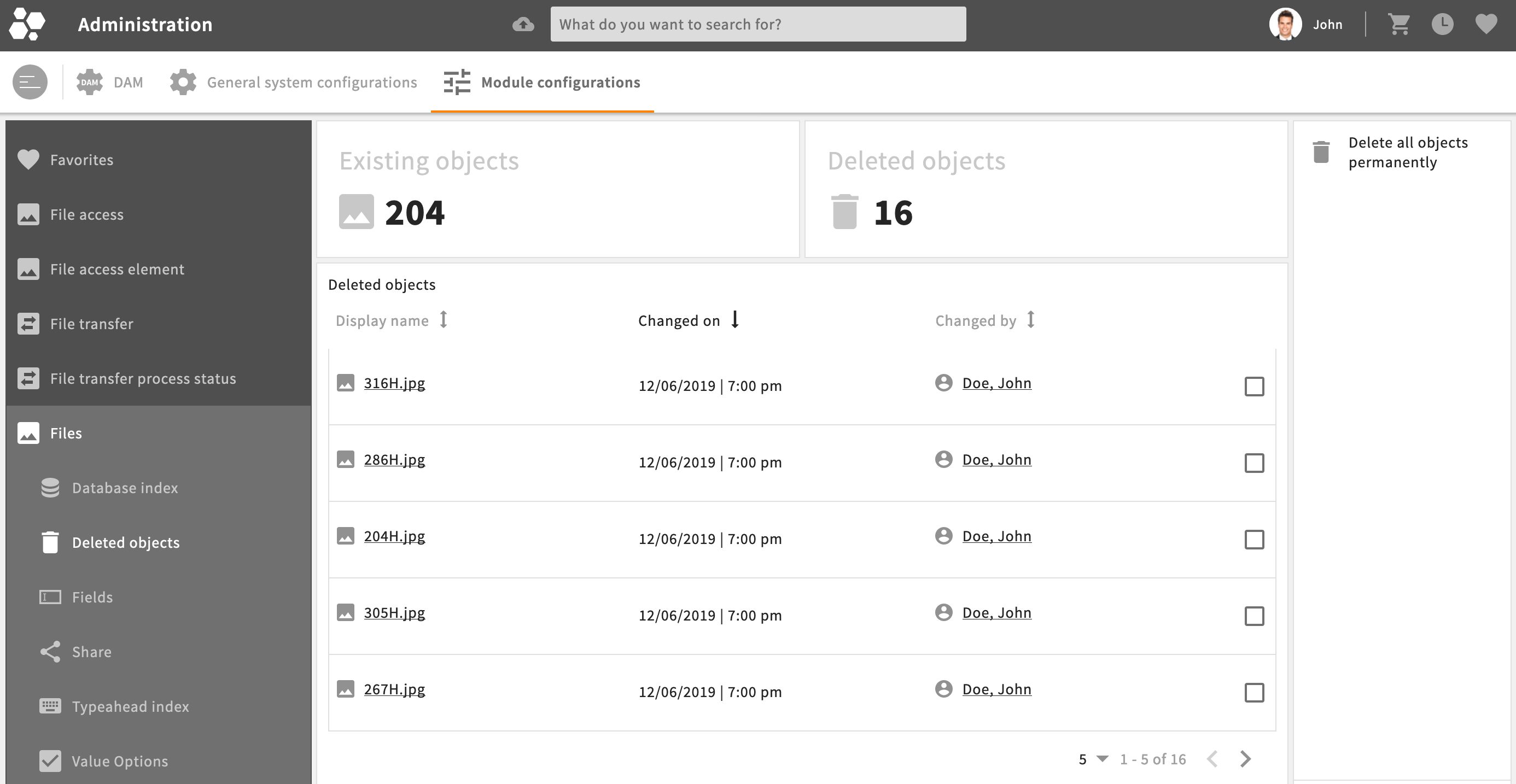1516x784 pixels.
Task: Open the 305H.jpg file link
Action: point(394,612)
